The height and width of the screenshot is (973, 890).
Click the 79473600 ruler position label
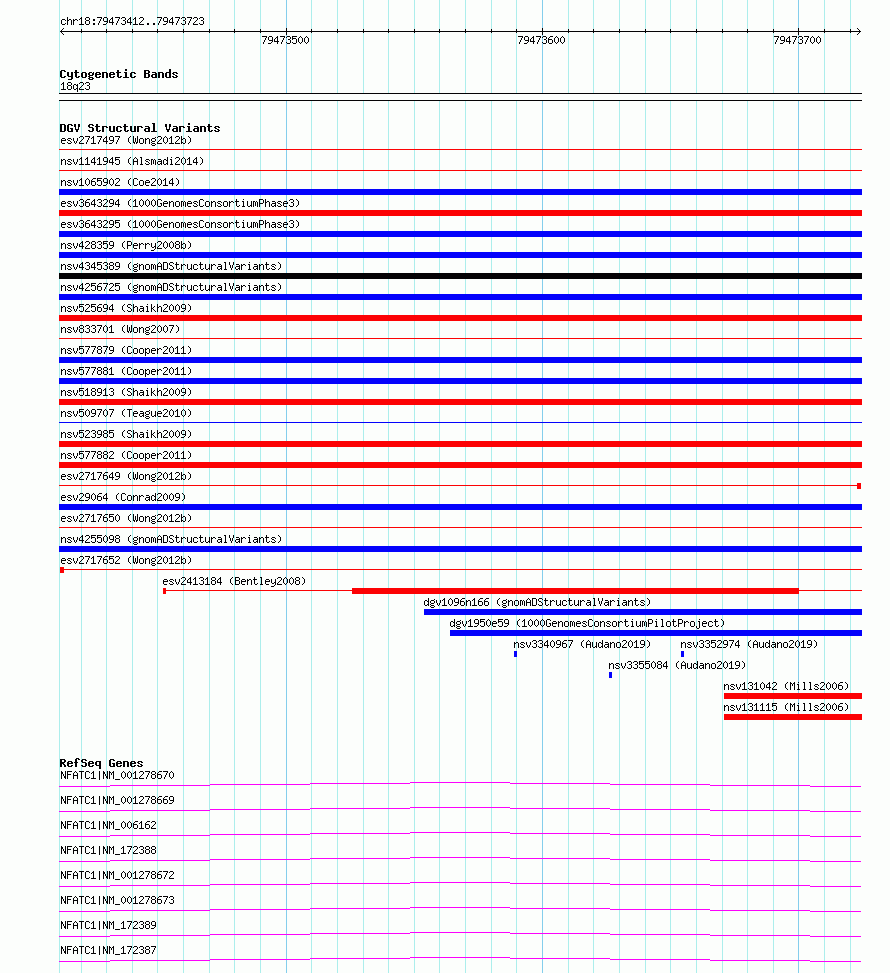click(541, 40)
